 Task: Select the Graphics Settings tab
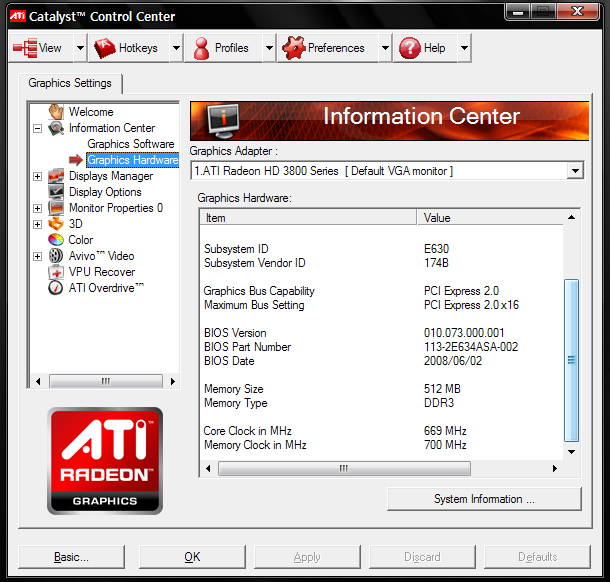[70, 83]
